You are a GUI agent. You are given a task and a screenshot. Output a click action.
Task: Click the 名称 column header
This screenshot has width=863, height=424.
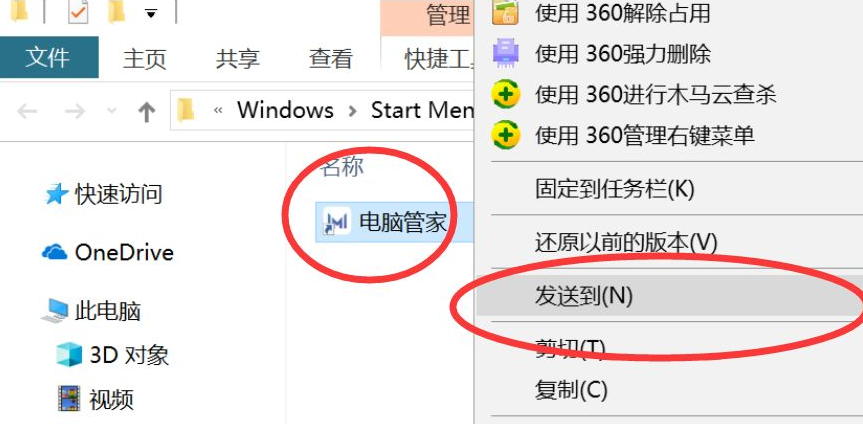pos(342,167)
